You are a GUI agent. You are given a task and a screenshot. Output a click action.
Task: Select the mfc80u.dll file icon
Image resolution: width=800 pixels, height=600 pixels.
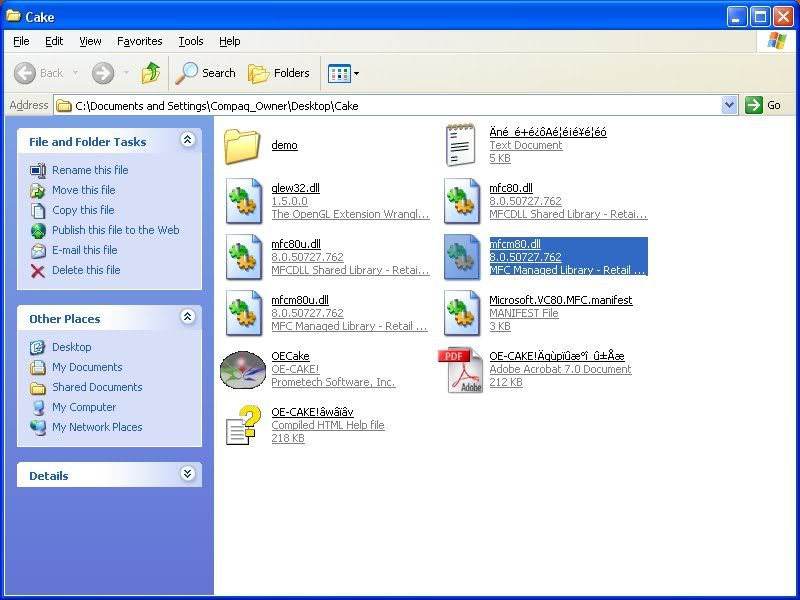[x=244, y=257]
